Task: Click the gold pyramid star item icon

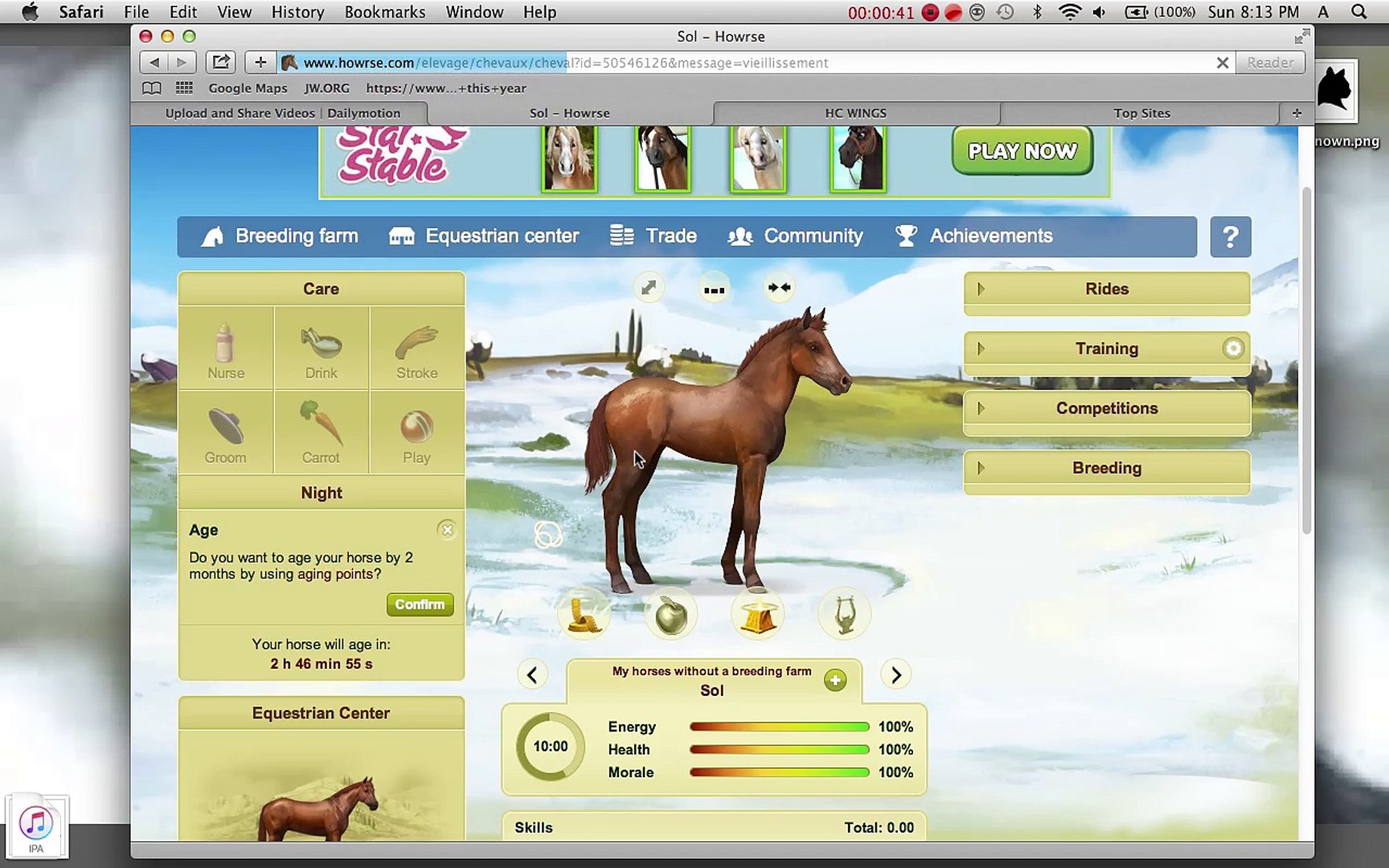Action: 757,616
